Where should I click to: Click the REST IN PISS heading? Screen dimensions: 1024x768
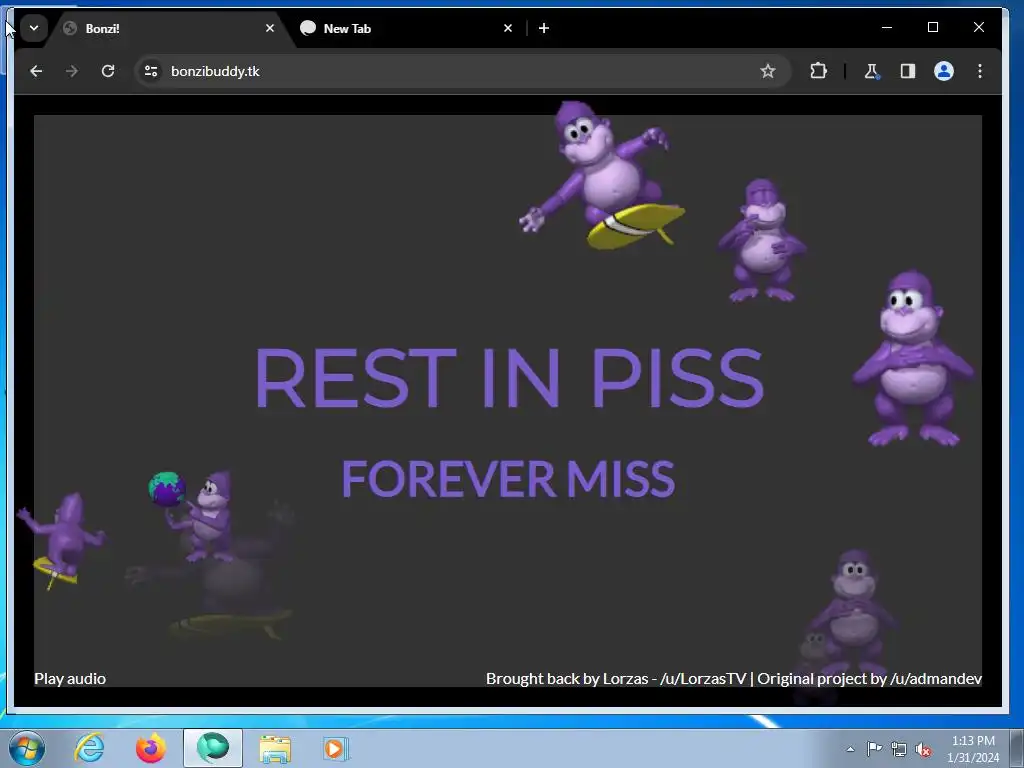[509, 377]
